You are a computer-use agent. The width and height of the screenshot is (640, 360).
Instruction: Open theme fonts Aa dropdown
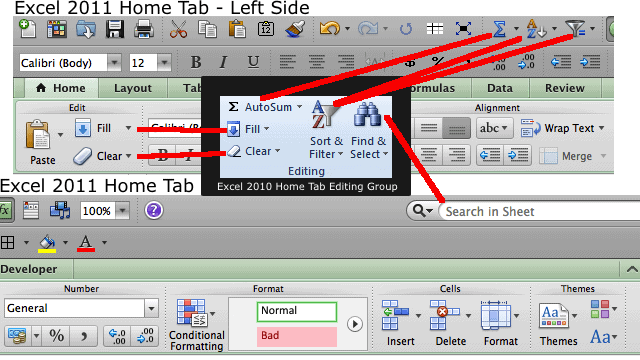tap(603, 337)
